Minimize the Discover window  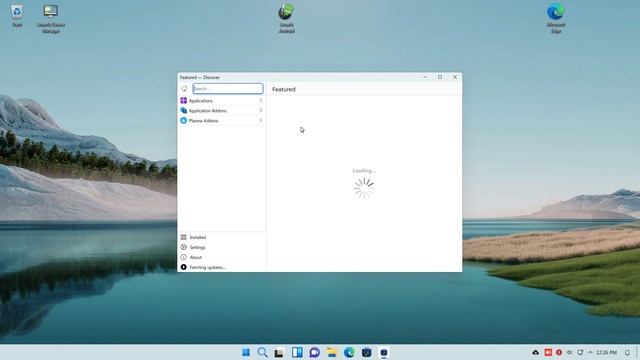pyautogui.click(x=425, y=77)
